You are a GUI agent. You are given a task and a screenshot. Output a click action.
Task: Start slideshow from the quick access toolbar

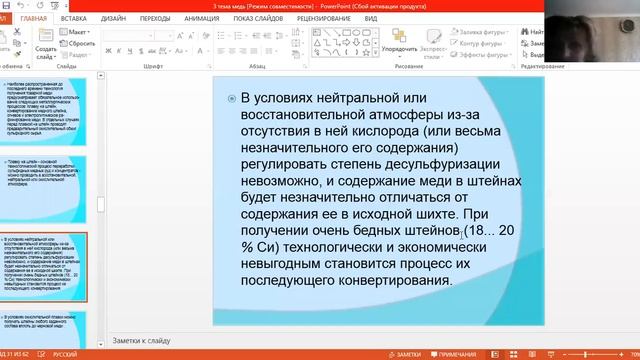54,5
